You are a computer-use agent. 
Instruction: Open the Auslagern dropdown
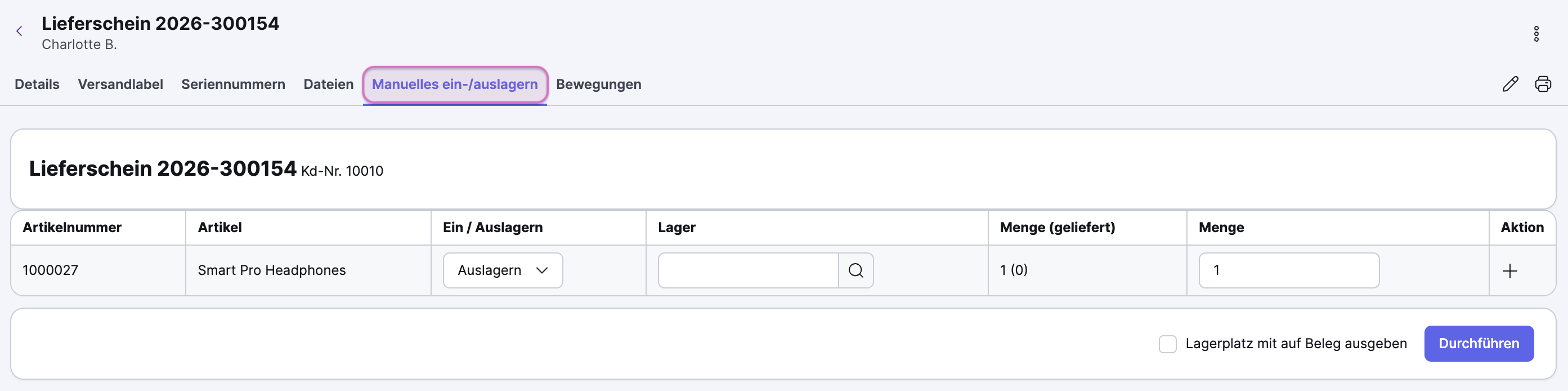click(x=502, y=270)
